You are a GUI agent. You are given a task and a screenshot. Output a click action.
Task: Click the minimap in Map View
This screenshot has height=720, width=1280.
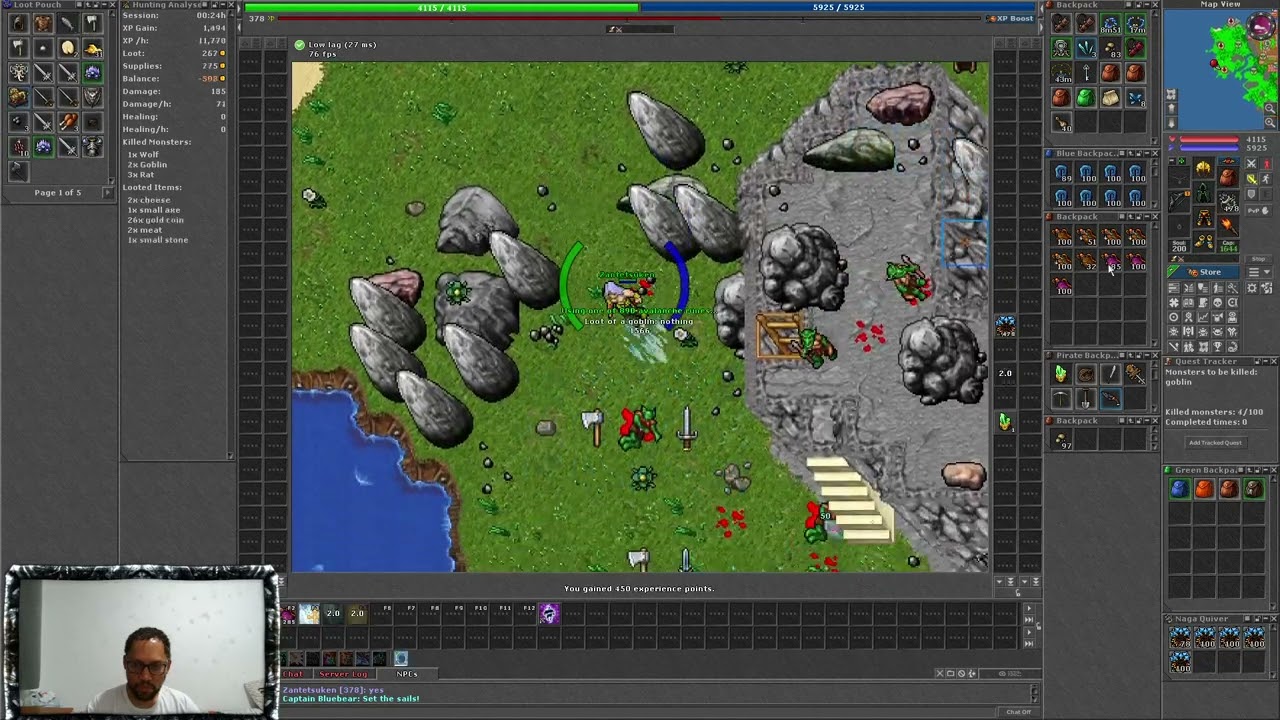pyautogui.click(x=1220, y=68)
